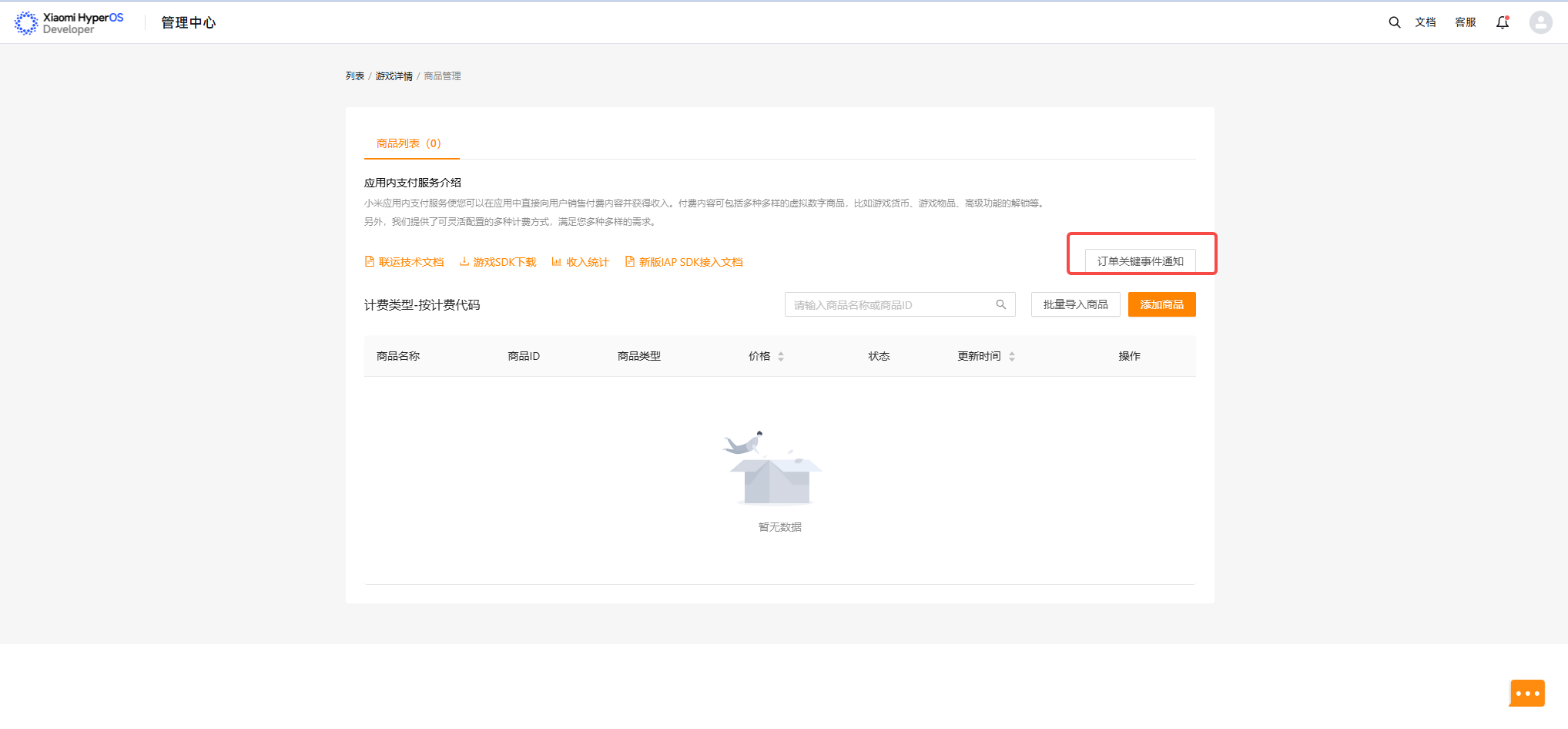The height and width of the screenshot is (729, 1568).
Task: Select the 商品列表 (0) tab
Action: tap(409, 143)
